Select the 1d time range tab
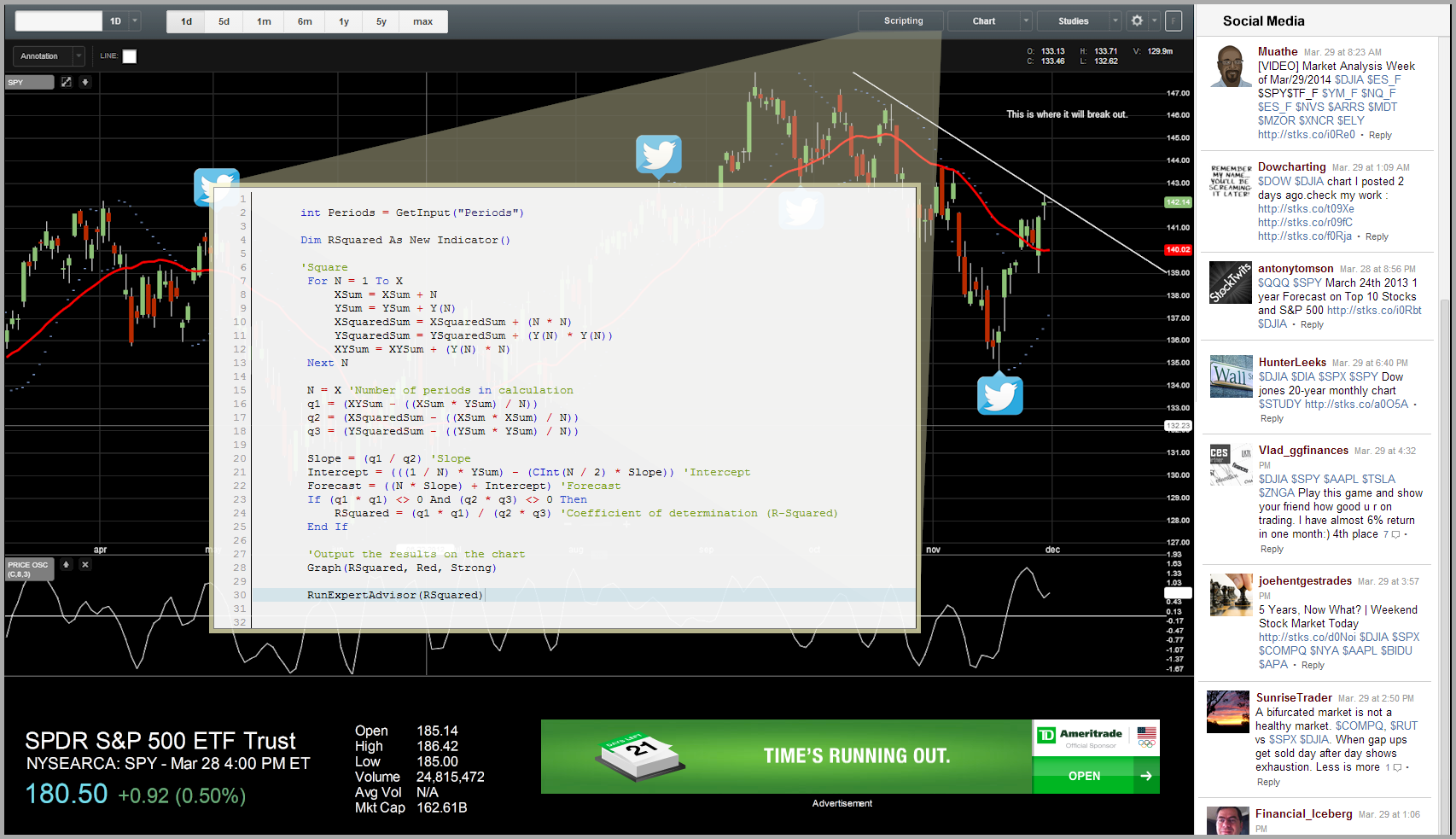Image resolution: width=1456 pixels, height=839 pixels. tap(186, 21)
